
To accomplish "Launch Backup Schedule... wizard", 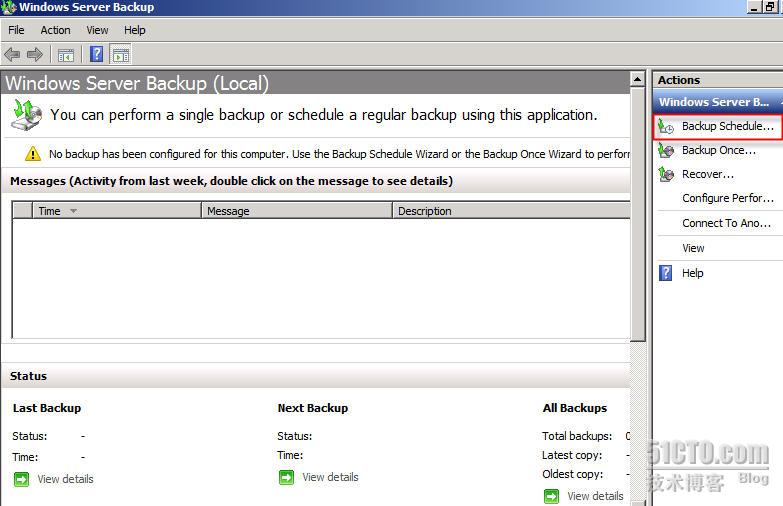I will 728,126.
